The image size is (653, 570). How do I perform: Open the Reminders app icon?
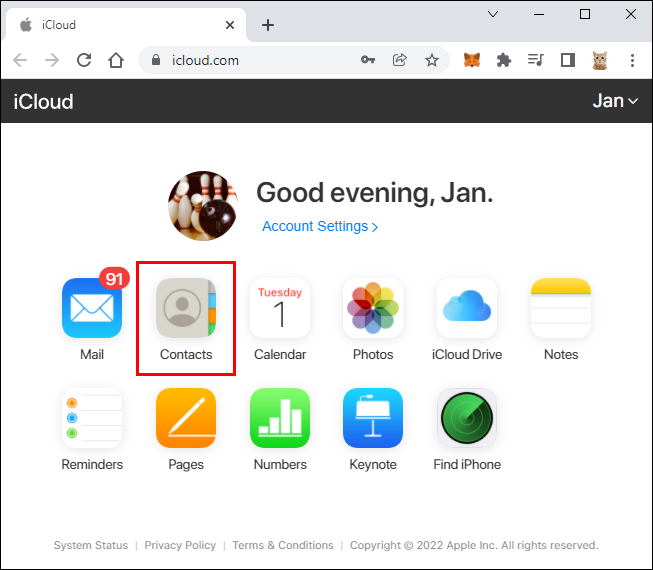92,418
